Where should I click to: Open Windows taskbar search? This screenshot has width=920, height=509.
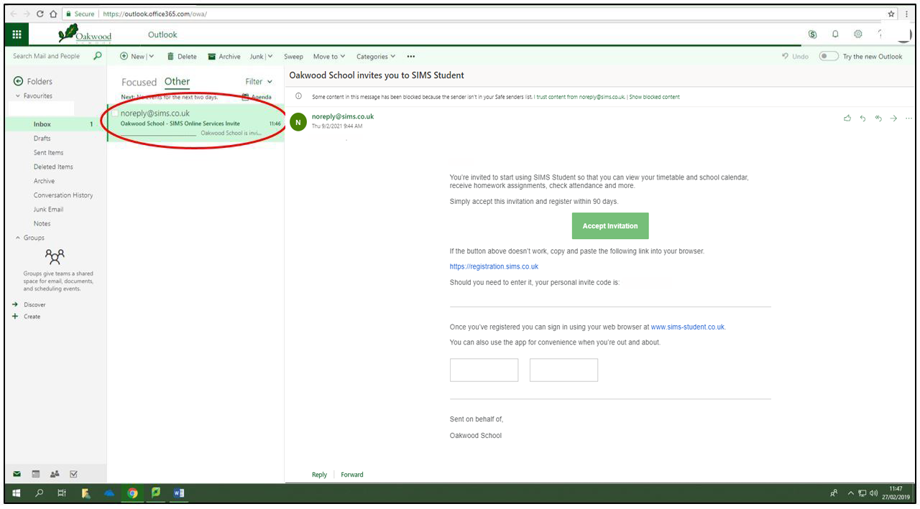(x=39, y=493)
